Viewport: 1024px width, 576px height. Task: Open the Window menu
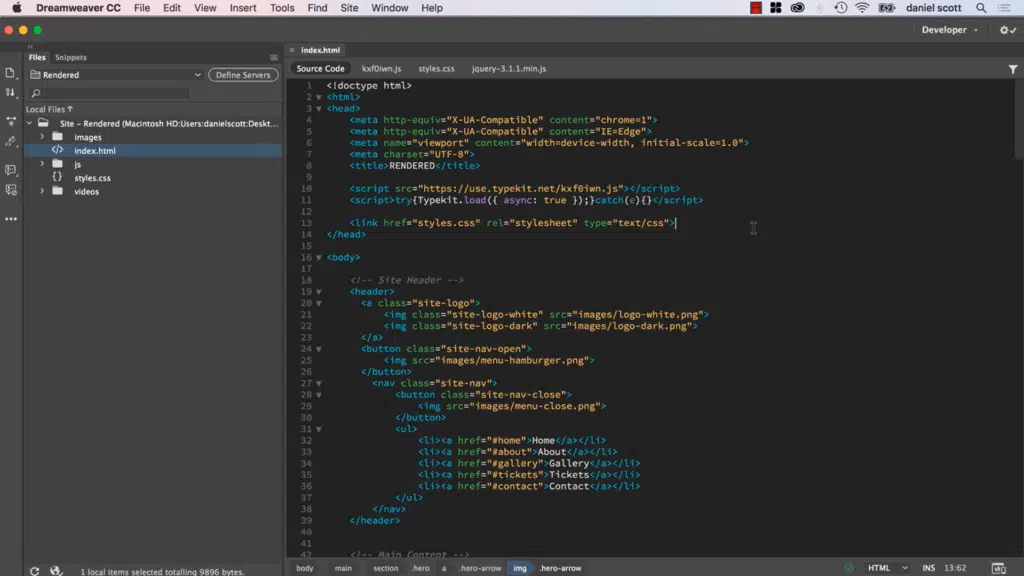[390, 8]
